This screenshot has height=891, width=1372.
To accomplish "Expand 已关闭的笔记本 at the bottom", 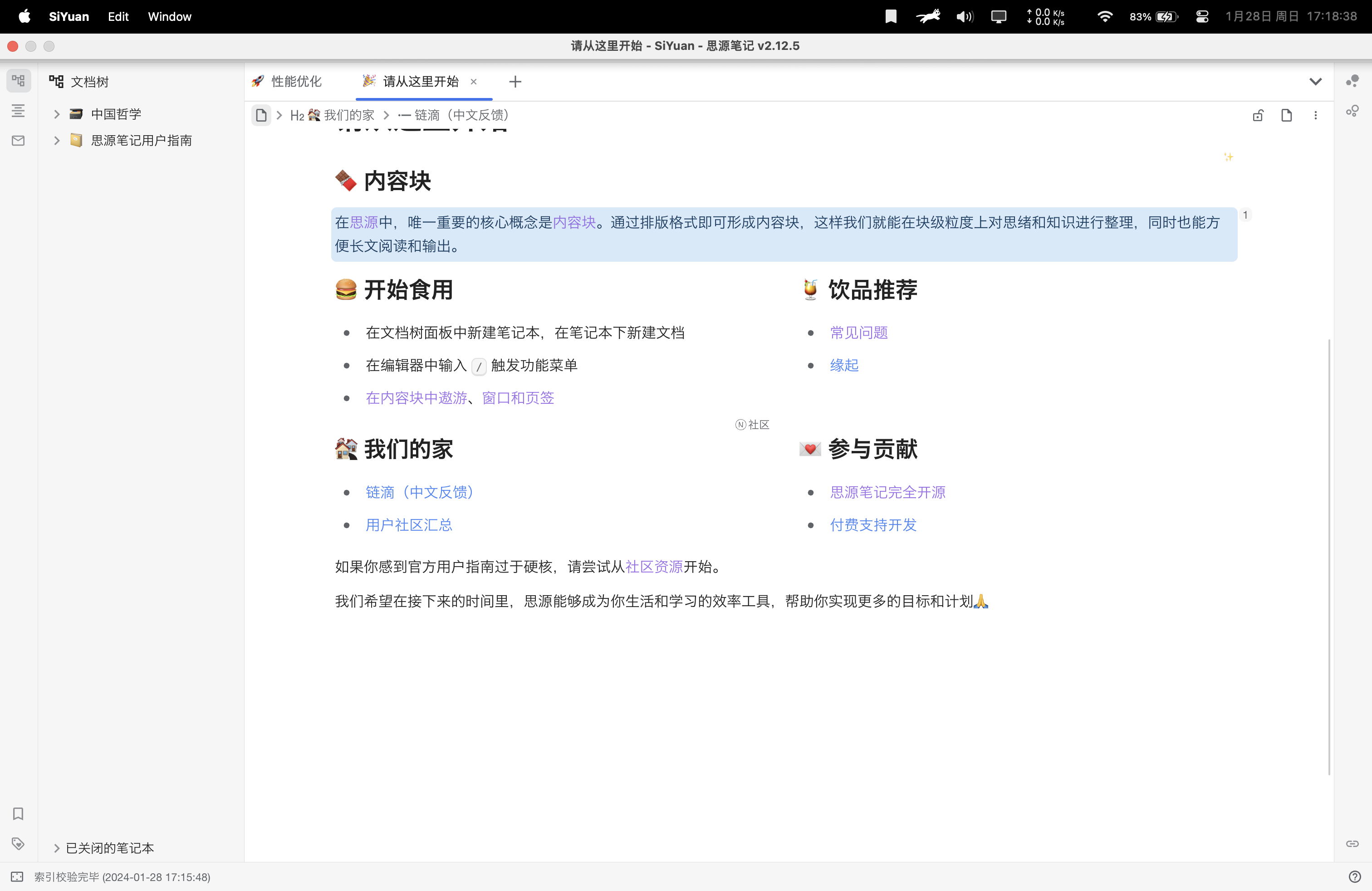I will [56, 848].
